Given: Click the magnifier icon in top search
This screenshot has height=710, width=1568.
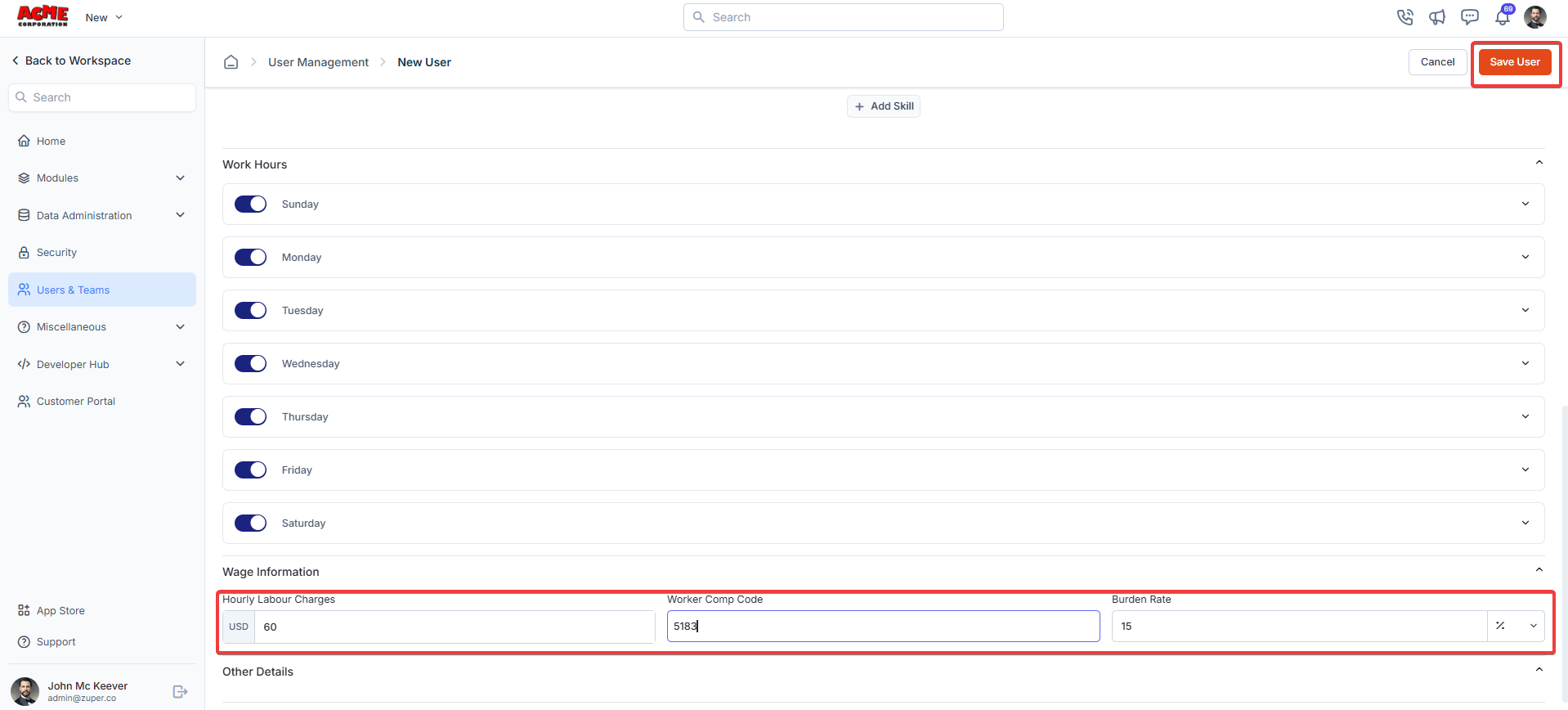Looking at the screenshot, I should pos(698,17).
